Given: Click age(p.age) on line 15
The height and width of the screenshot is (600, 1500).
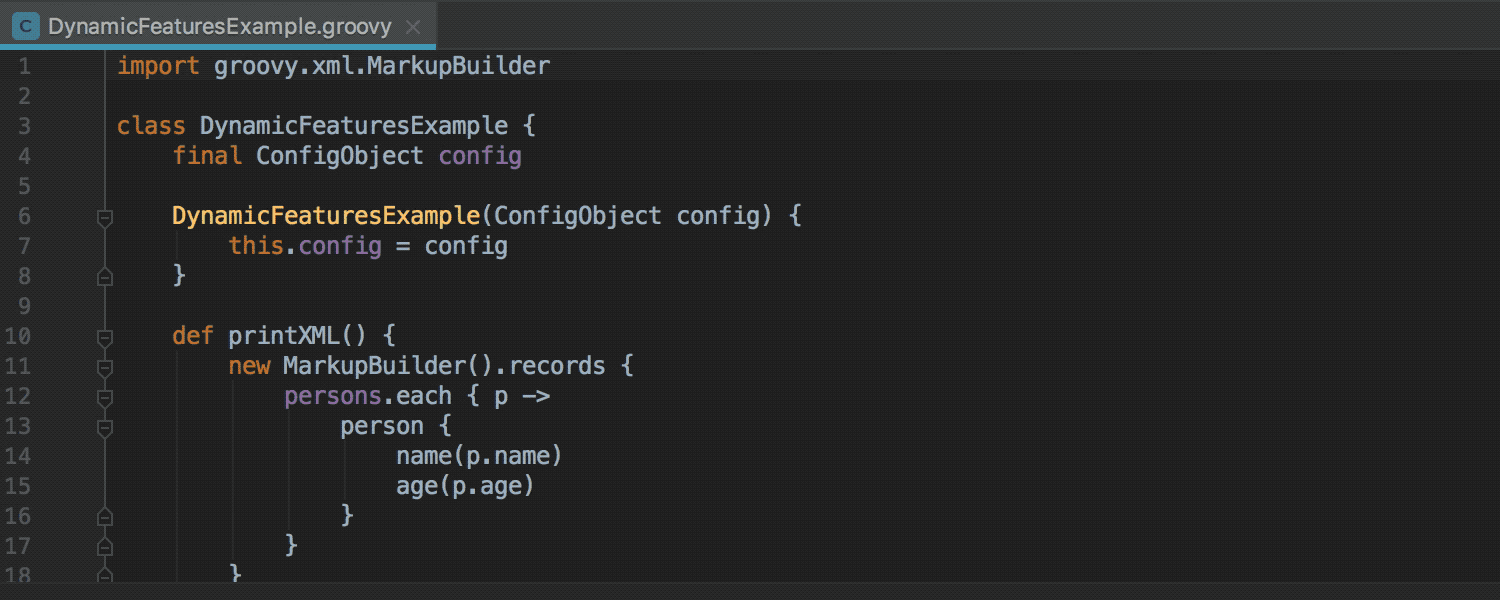Looking at the screenshot, I should click(465, 486).
